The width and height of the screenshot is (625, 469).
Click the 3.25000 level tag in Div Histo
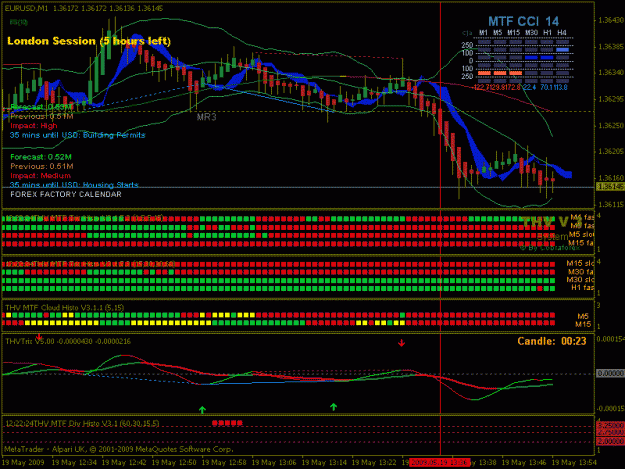pyautogui.click(x=610, y=425)
